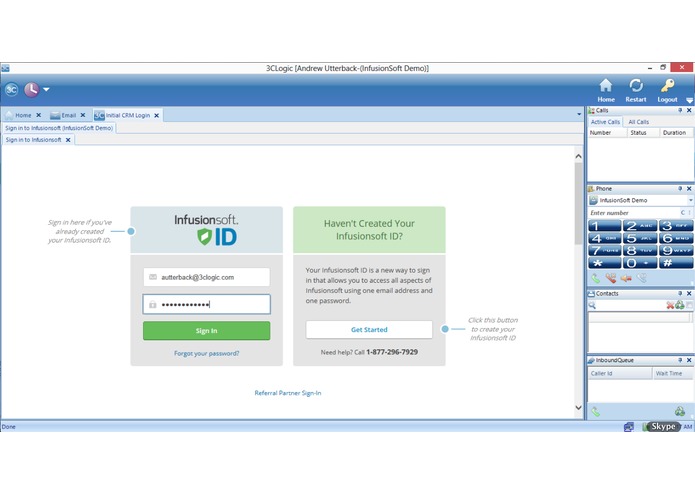This screenshot has width=695, height=494.
Task: Click the greyed-out phone icon in Phone panel
Action: [641, 278]
